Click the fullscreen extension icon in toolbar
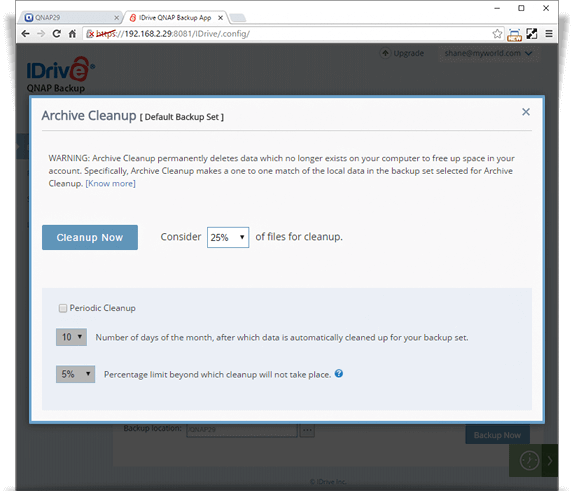 tap(532, 34)
